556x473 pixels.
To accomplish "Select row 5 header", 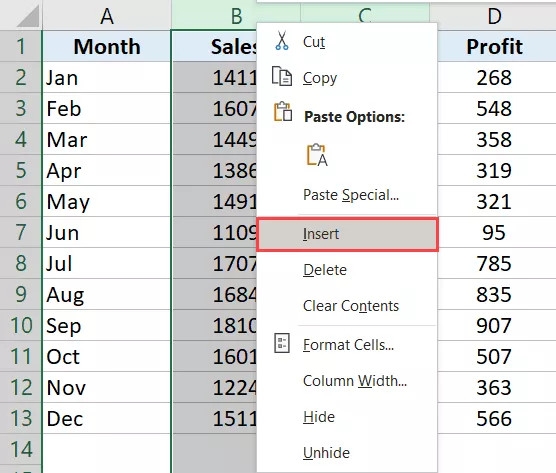I will [x=21, y=170].
